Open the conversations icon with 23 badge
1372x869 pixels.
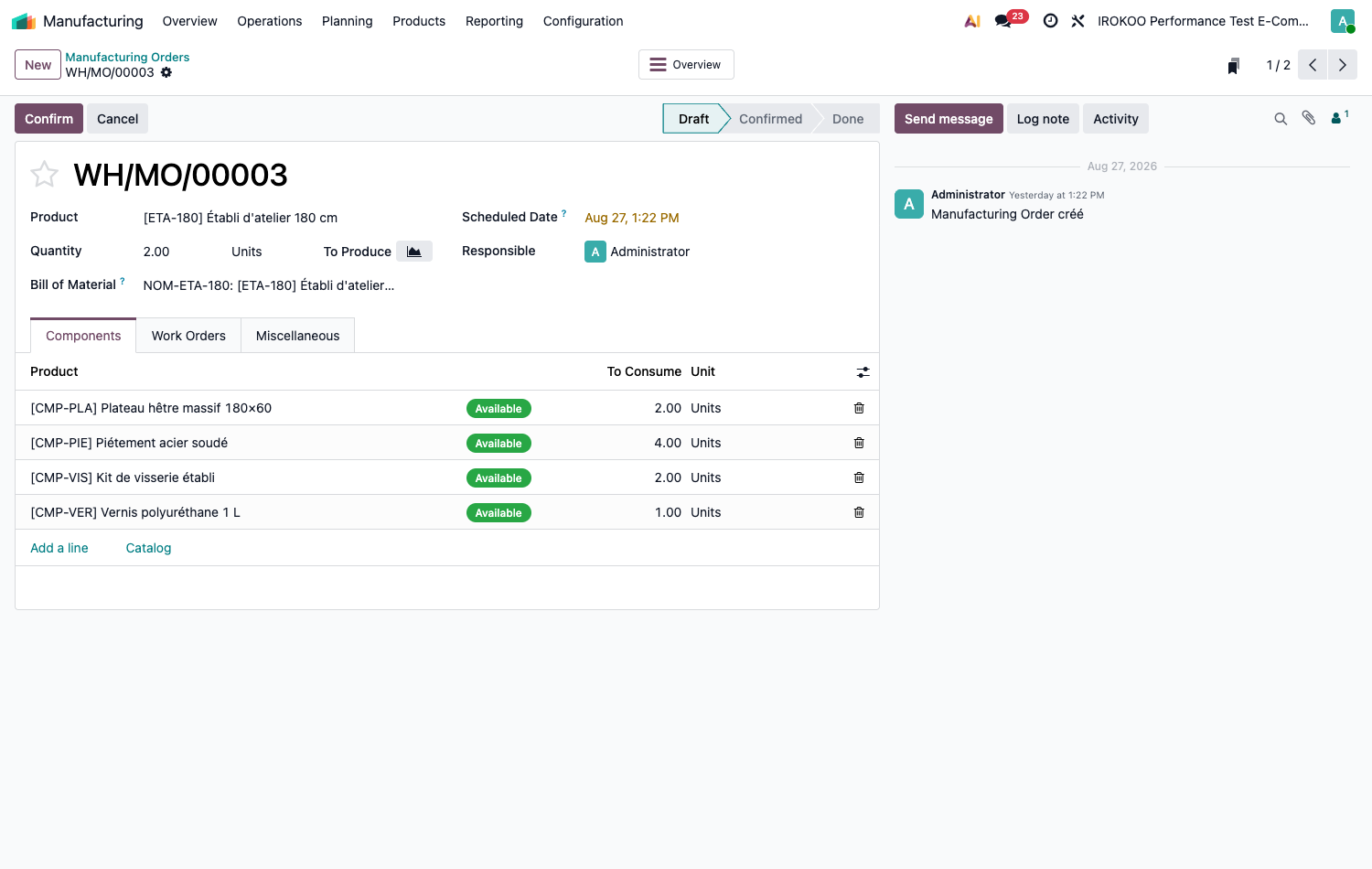(1003, 21)
